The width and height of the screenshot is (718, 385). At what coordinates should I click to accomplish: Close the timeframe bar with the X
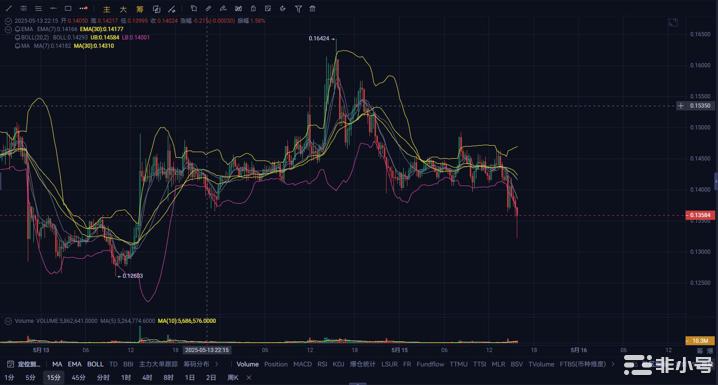click(x=249, y=378)
